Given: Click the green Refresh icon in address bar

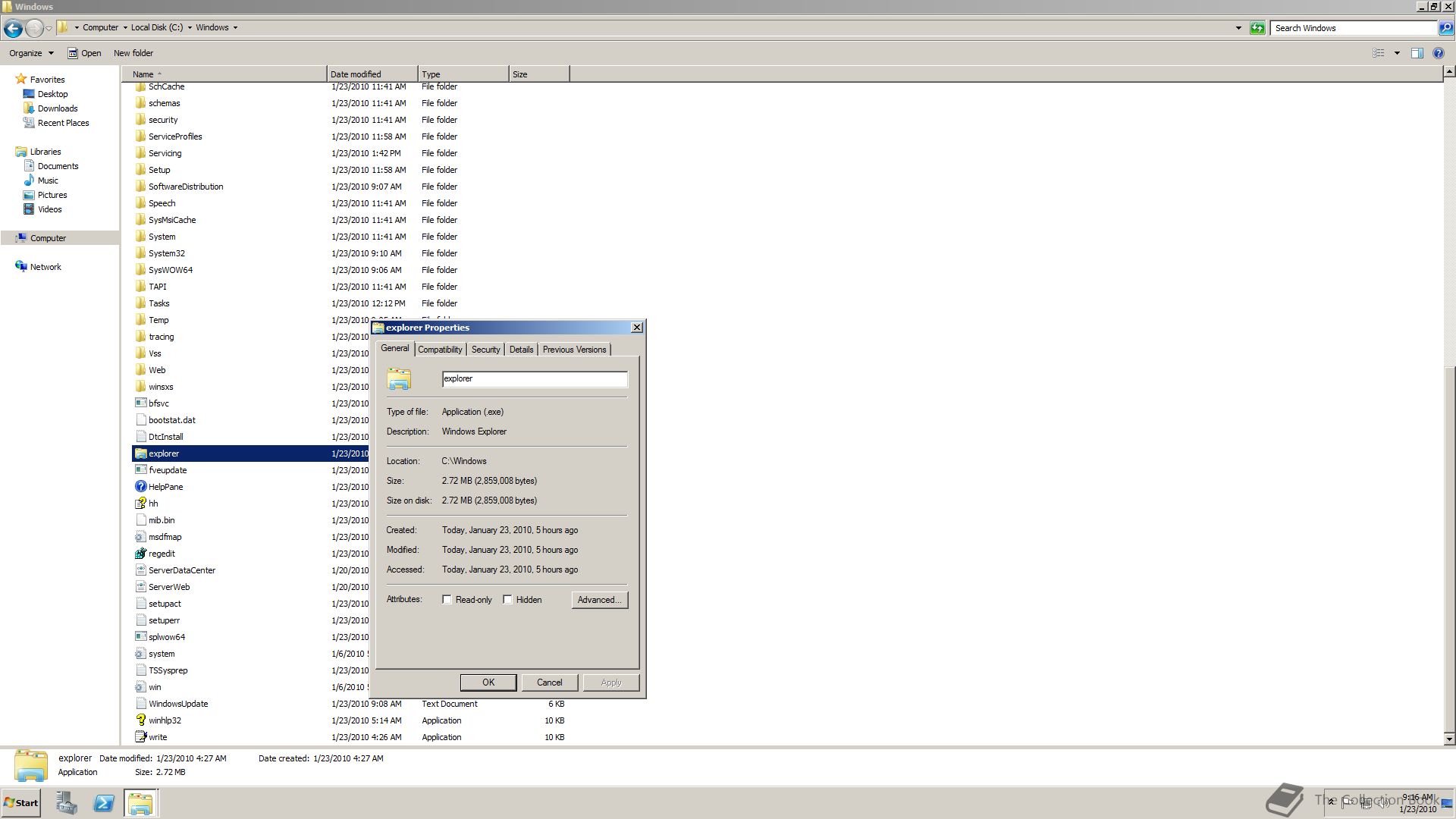Looking at the screenshot, I should [1257, 28].
